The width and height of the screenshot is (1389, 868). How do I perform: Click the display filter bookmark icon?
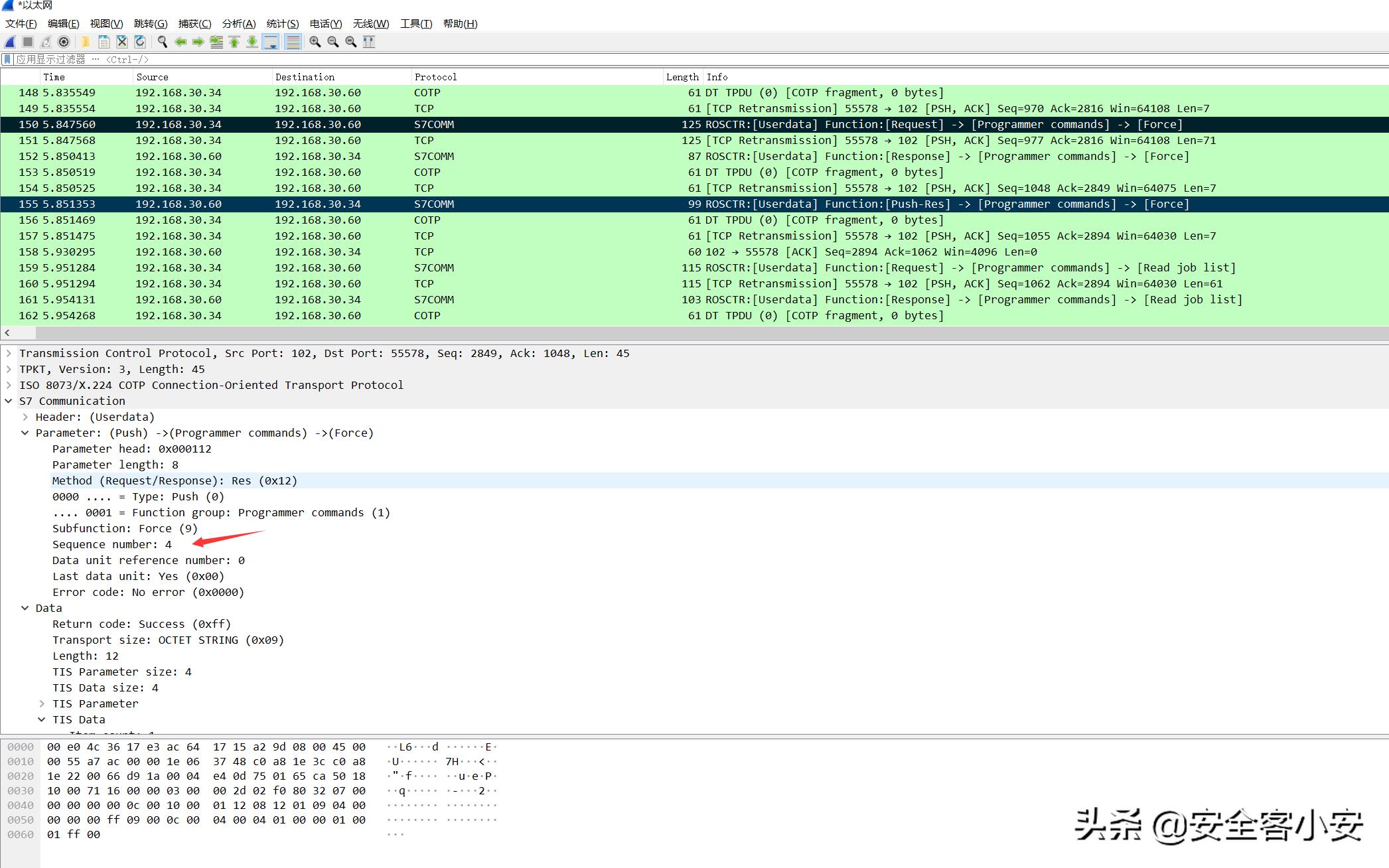tap(7, 59)
